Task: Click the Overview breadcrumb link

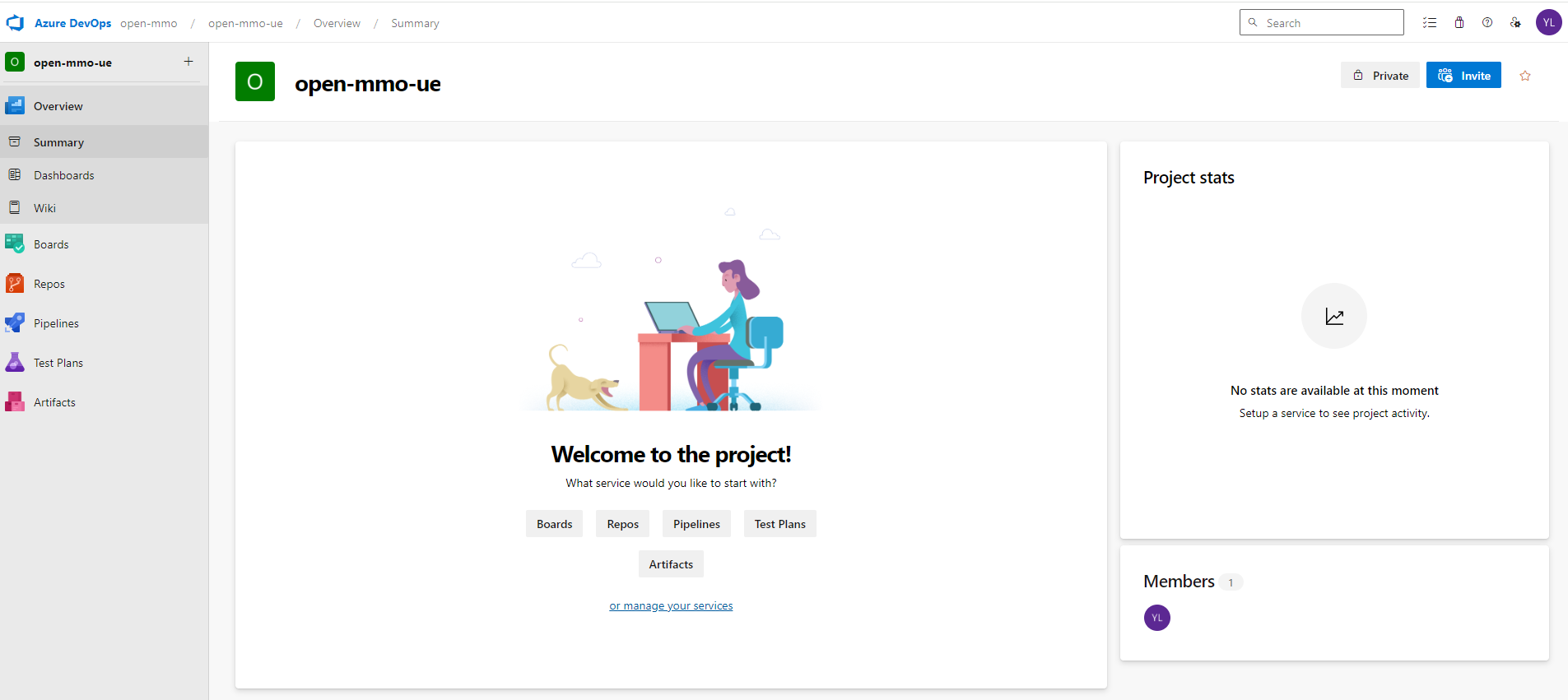Action: [x=337, y=23]
